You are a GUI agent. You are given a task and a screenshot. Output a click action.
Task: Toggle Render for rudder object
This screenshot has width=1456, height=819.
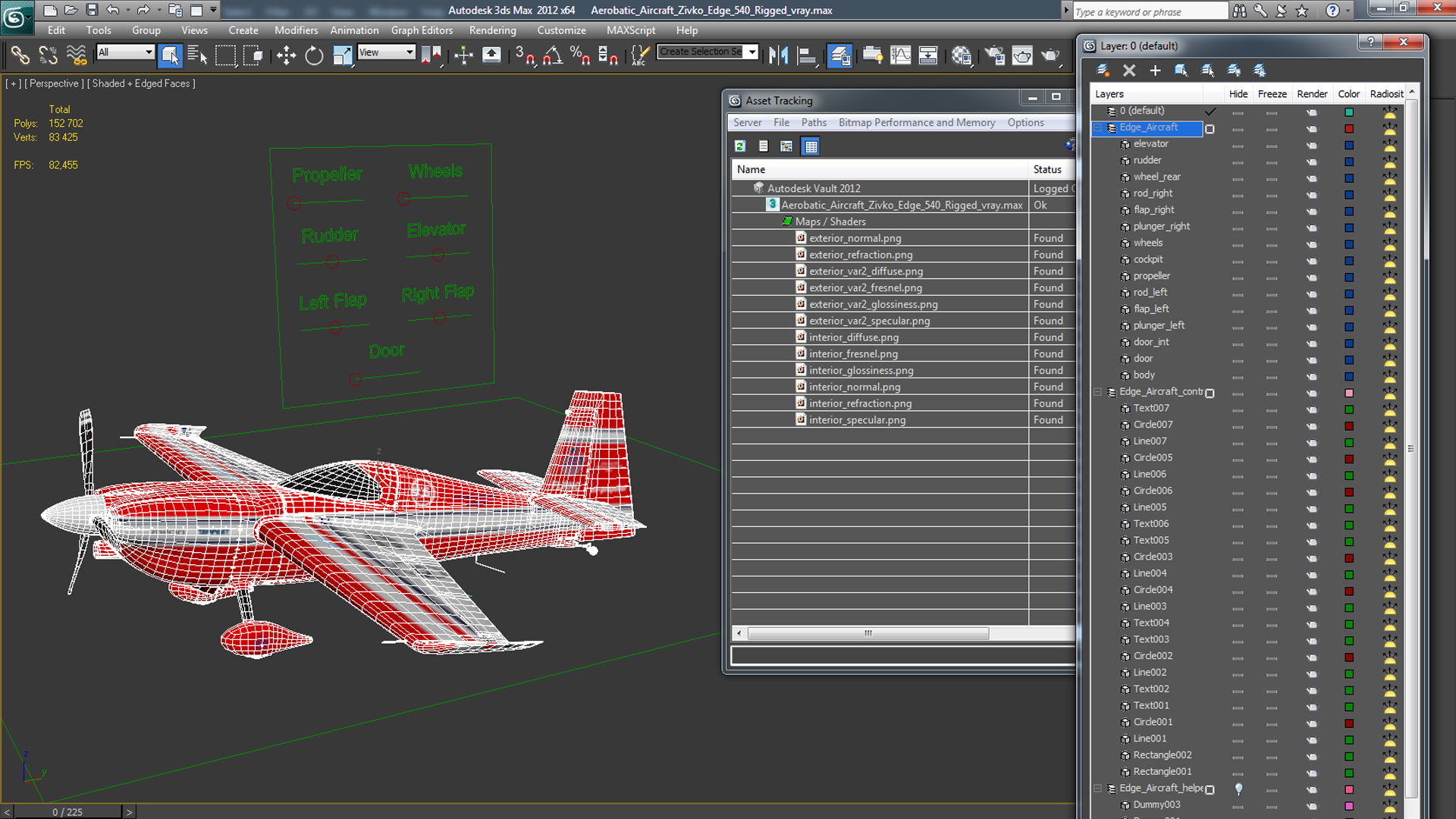coord(1312,162)
